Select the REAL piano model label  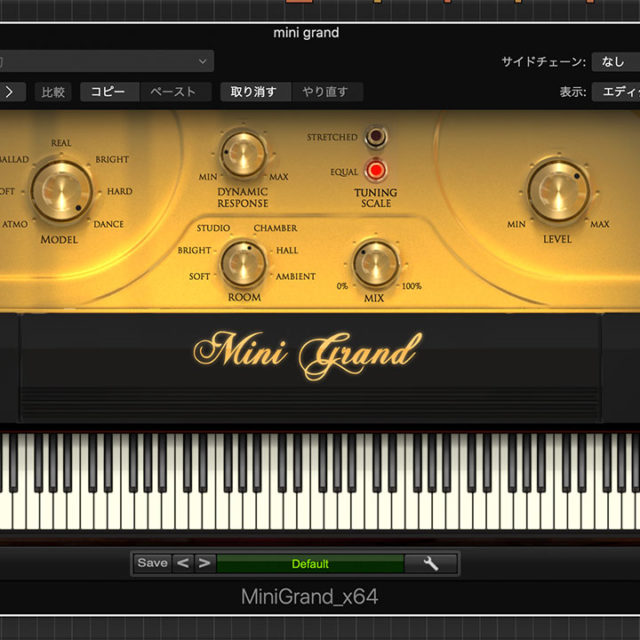point(61,143)
